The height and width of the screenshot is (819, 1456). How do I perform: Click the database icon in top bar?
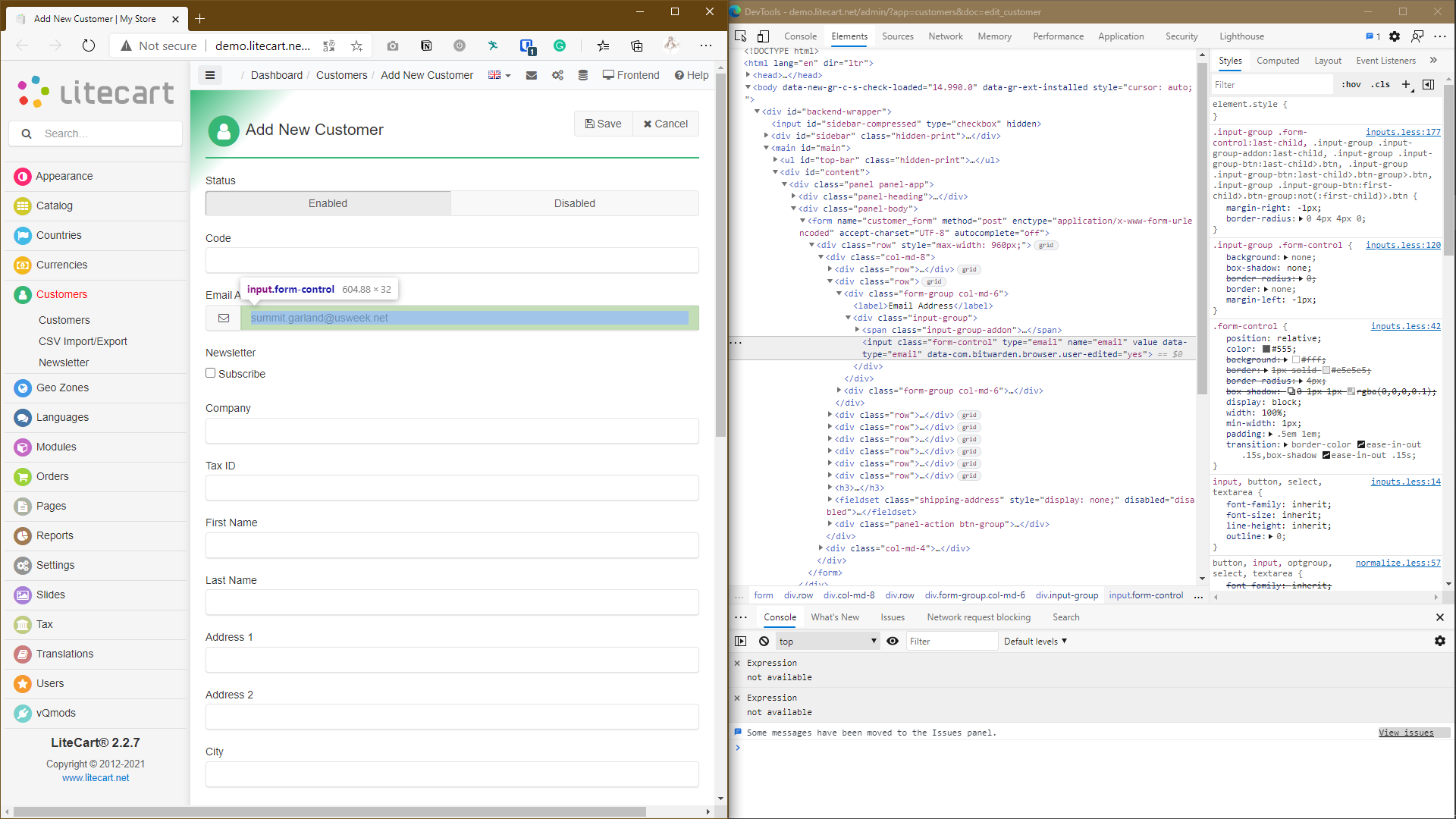(583, 75)
